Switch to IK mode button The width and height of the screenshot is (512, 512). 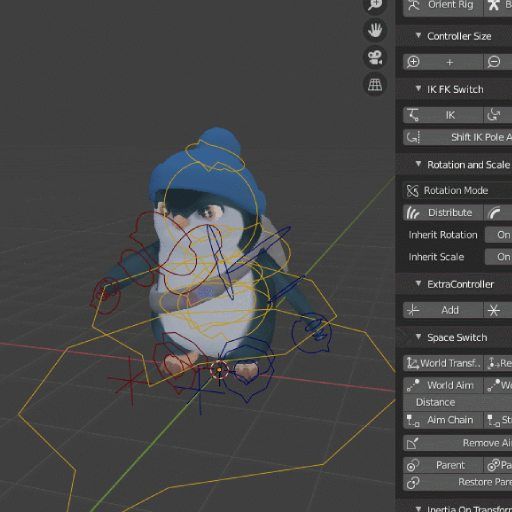pyautogui.click(x=443, y=115)
